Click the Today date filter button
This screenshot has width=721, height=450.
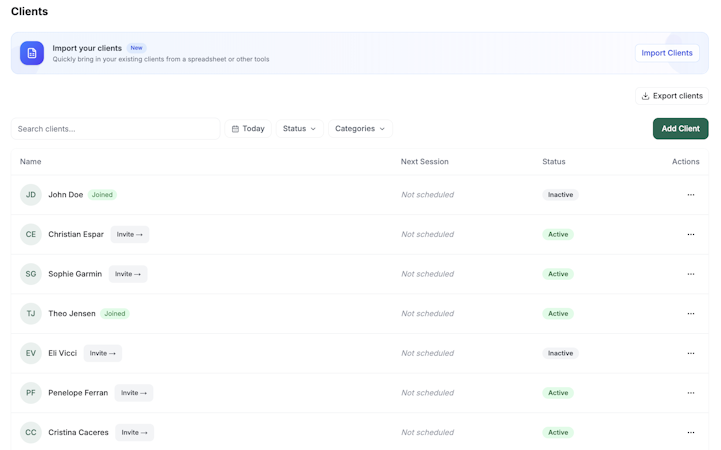248,129
